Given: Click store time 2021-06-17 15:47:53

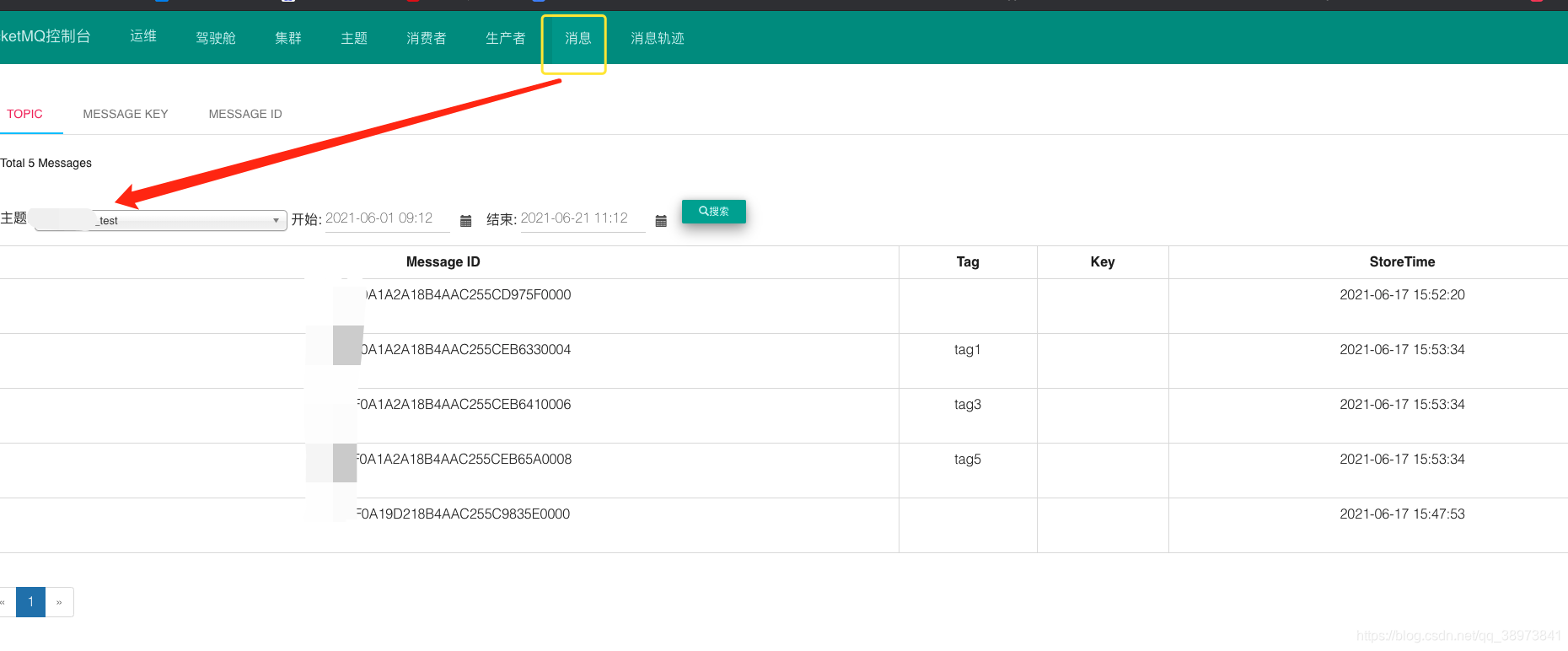Looking at the screenshot, I should click(1403, 514).
